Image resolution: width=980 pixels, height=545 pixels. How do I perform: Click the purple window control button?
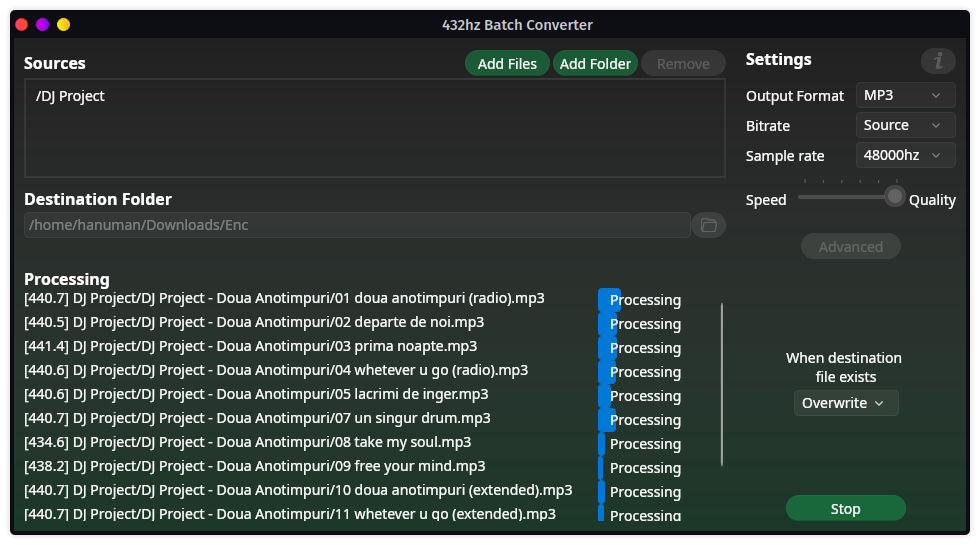click(x=42, y=24)
